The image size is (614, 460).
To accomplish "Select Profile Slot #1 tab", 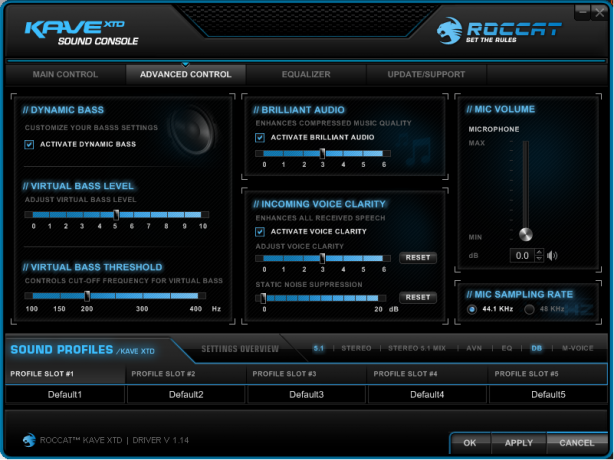I will pyautogui.click(x=65, y=374).
